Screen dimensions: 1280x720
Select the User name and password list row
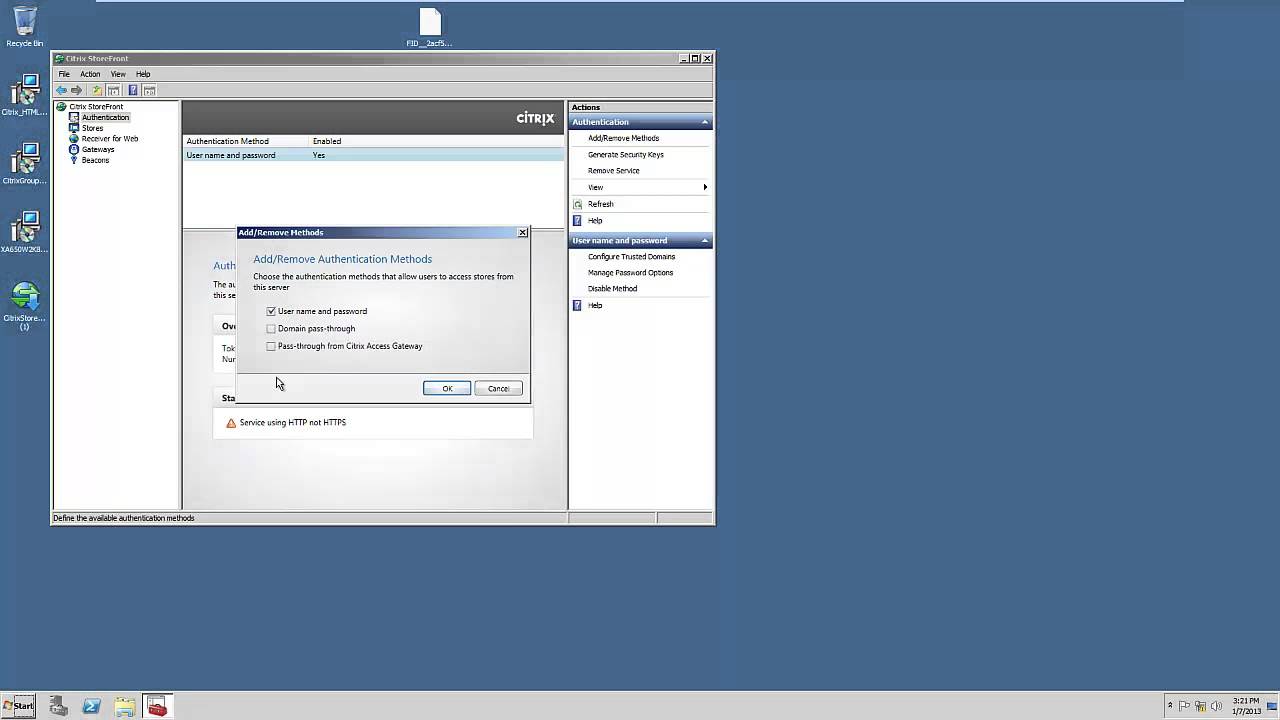tap(373, 155)
